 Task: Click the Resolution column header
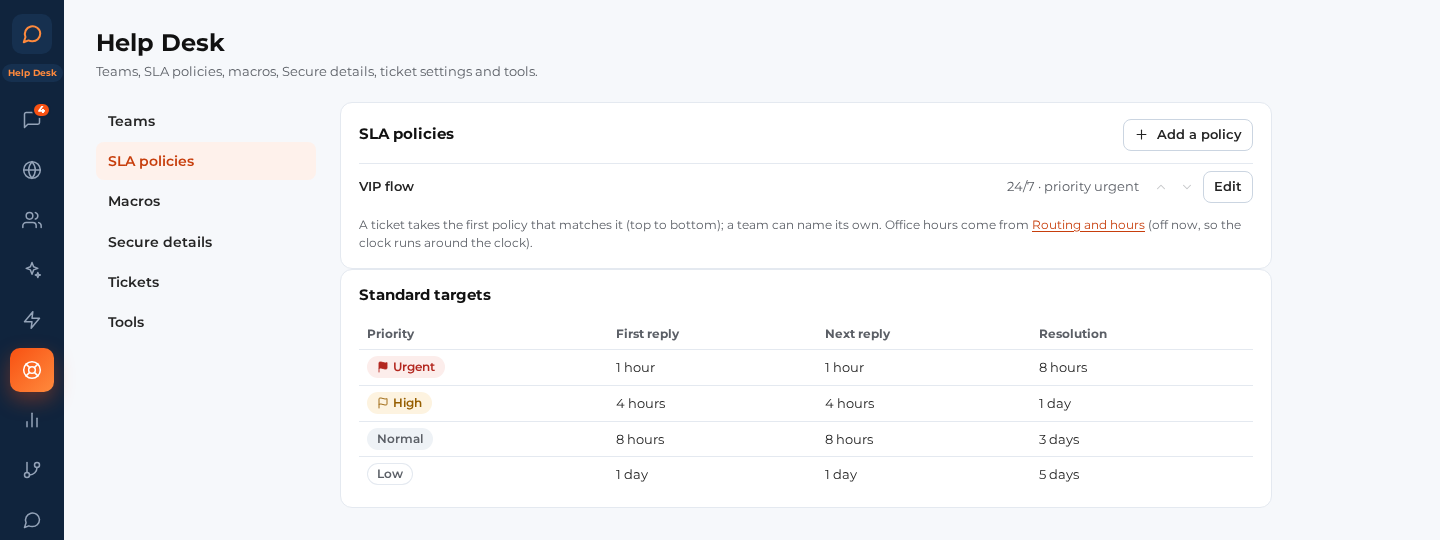[x=1073, y=334]
